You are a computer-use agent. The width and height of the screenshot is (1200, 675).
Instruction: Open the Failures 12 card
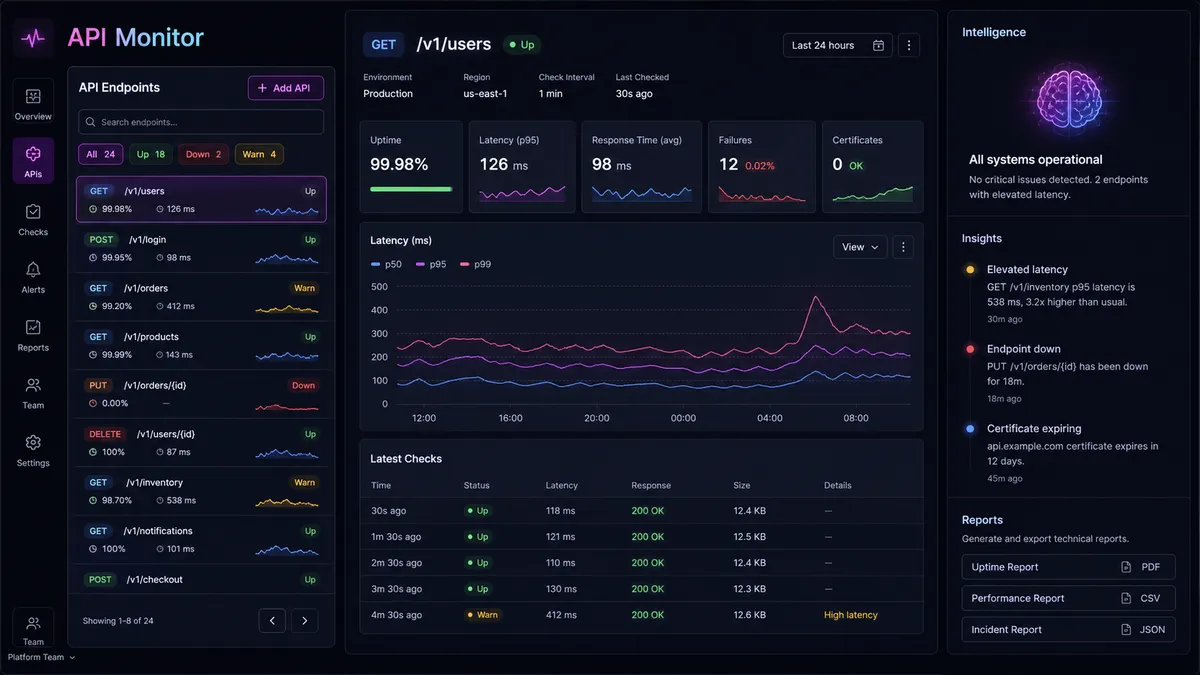(762, 167)
